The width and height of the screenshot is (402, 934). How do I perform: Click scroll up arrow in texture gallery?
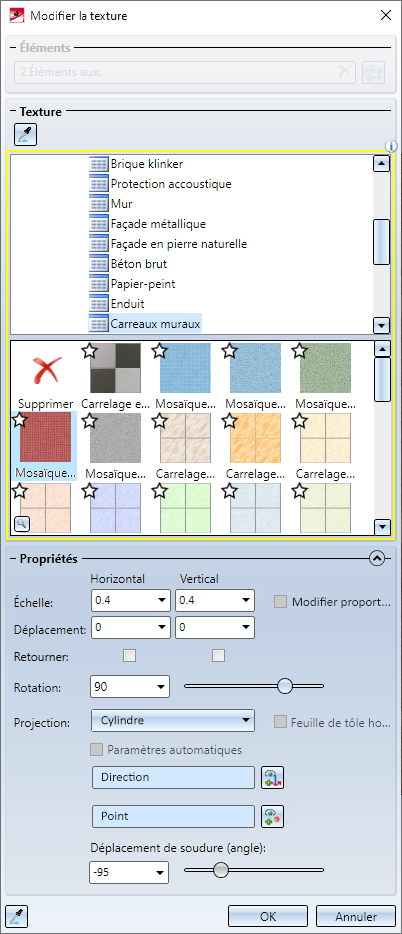(382, 348)
